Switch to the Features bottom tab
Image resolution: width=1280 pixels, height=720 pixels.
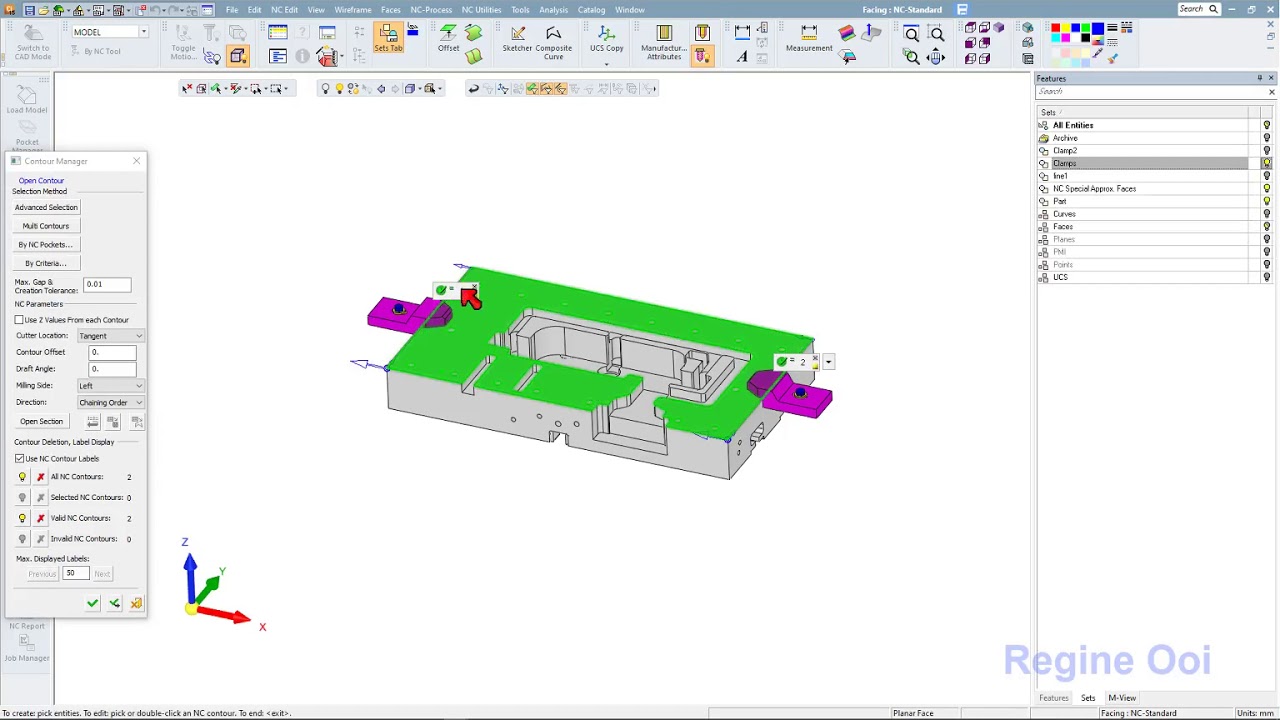coord(1053,698)
